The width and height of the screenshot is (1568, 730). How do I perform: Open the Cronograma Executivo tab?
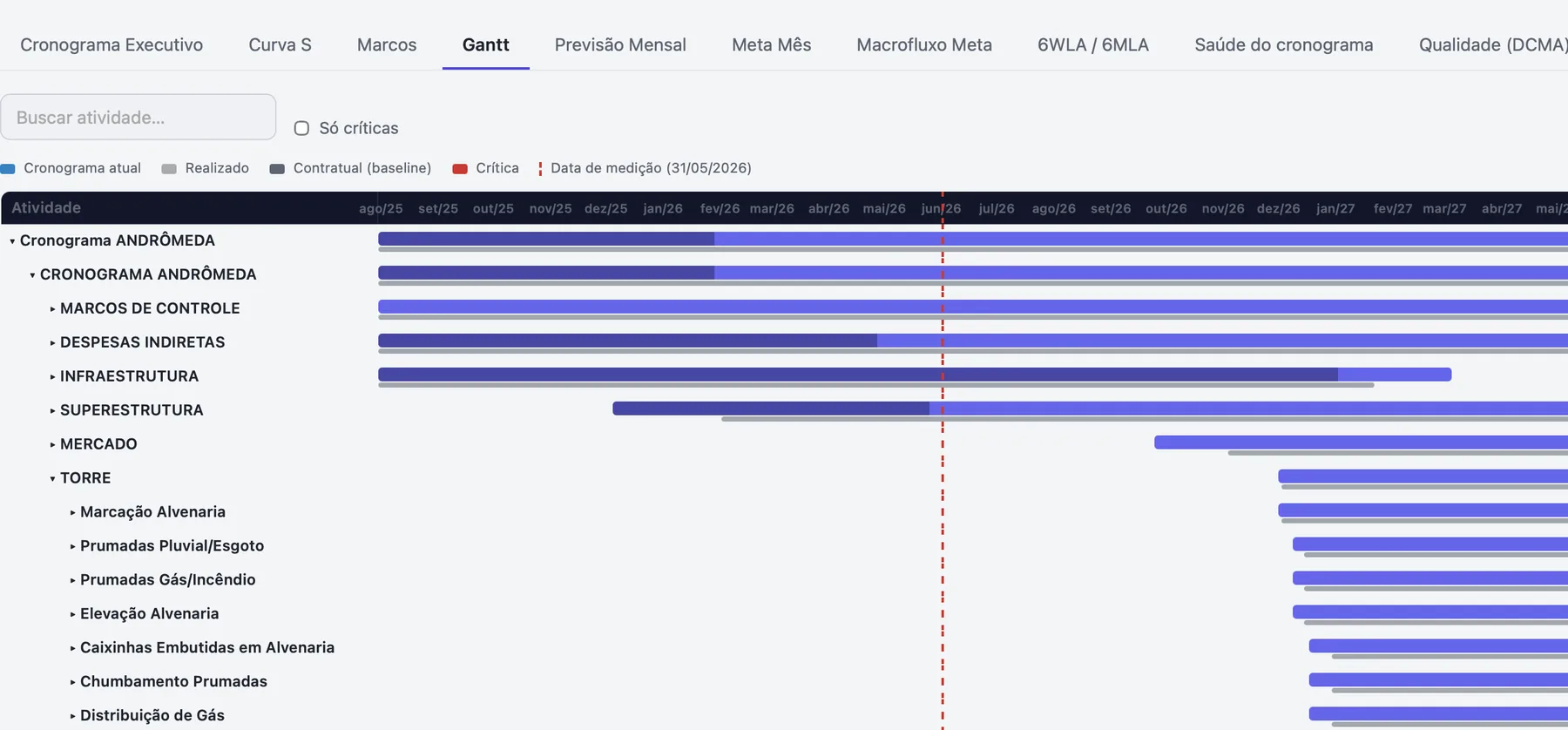point(112,44)
